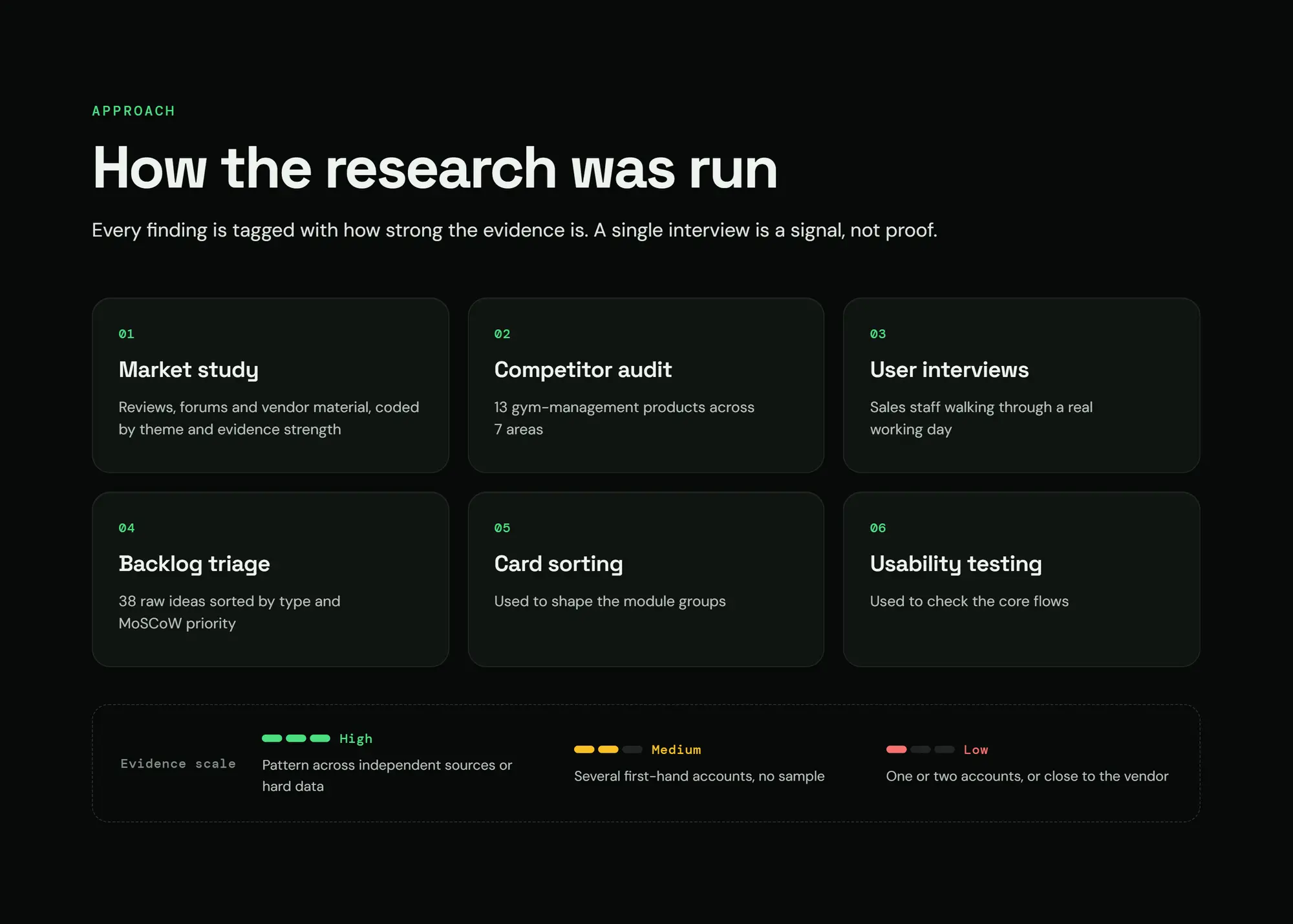1293x924 pixels.
Task: Click the 05 step number
Action: tap(502, 528)
